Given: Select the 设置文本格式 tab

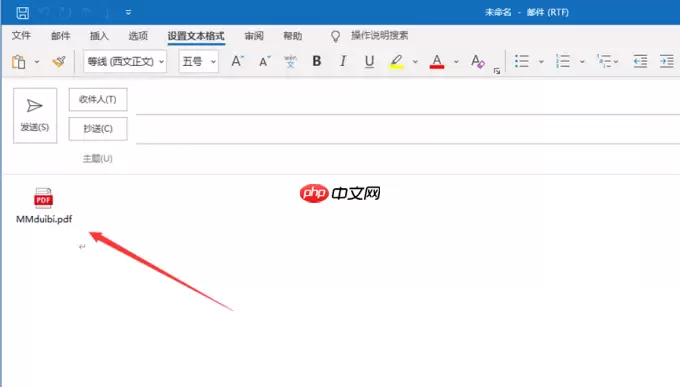Looking at the screenshot, I should pyautogui.click(x=196, y=36).
